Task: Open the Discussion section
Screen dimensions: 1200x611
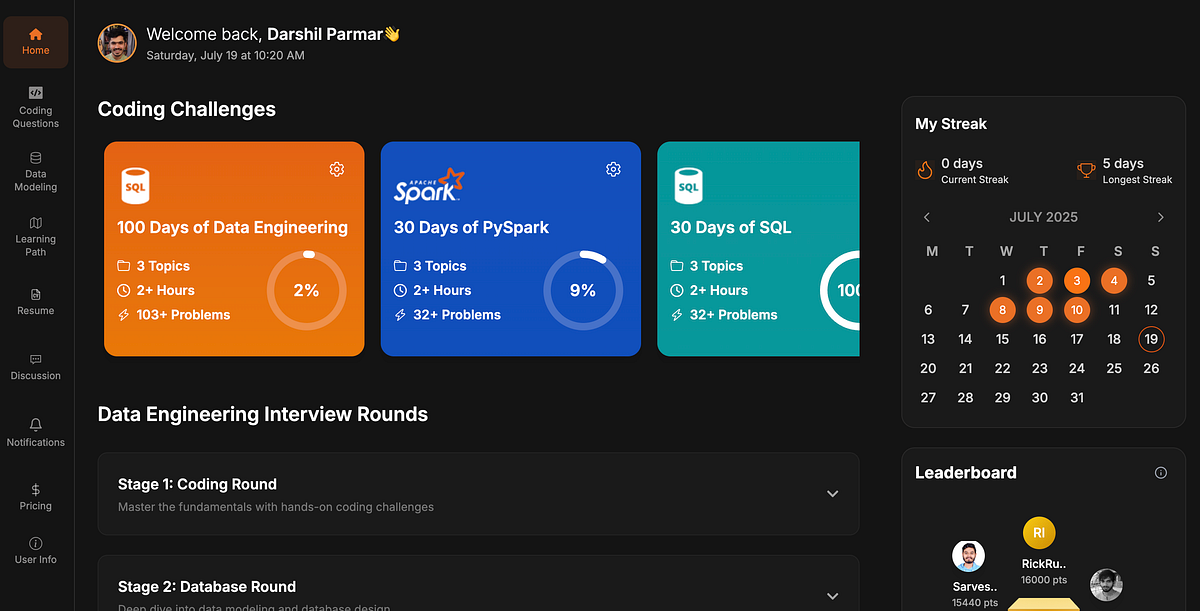Action: (x=35, y=361)
